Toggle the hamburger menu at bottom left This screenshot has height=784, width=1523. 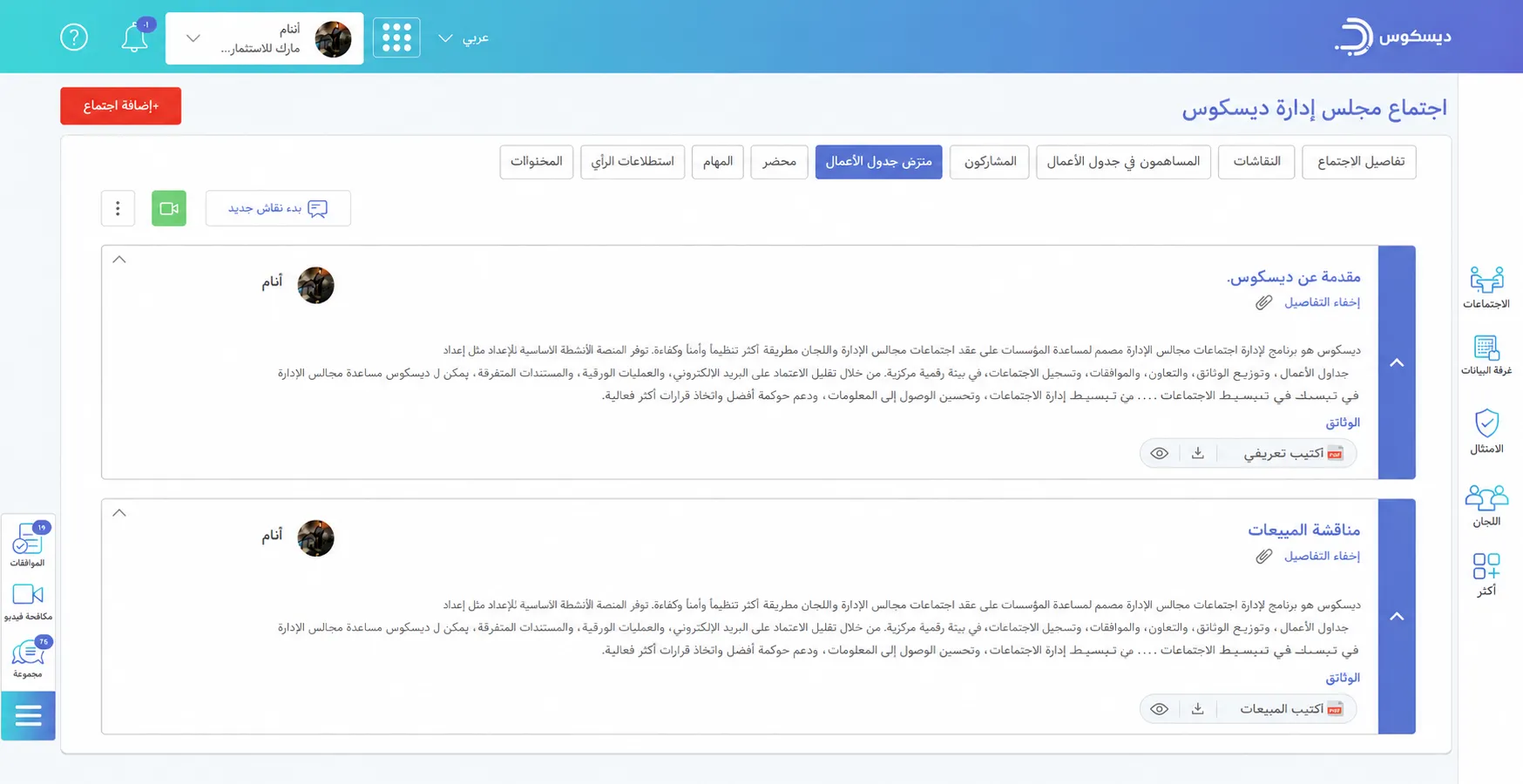point(28,716)
